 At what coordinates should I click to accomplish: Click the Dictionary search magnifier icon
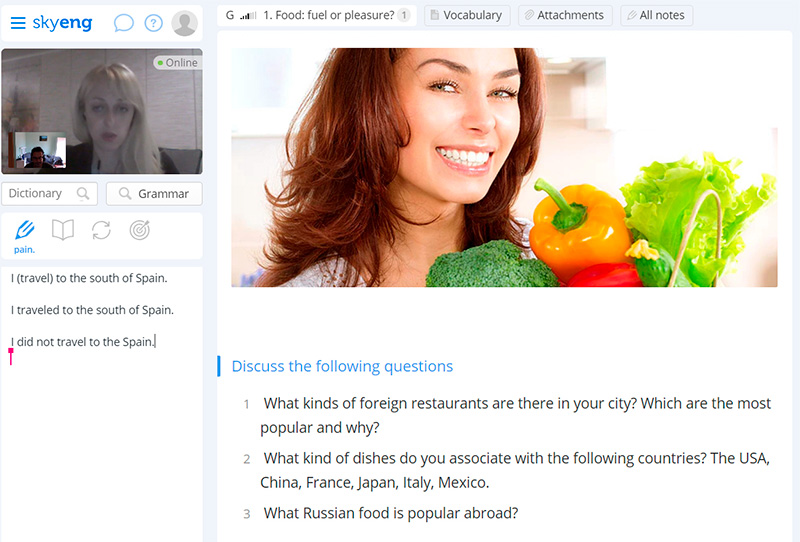(x=83, y=193)
